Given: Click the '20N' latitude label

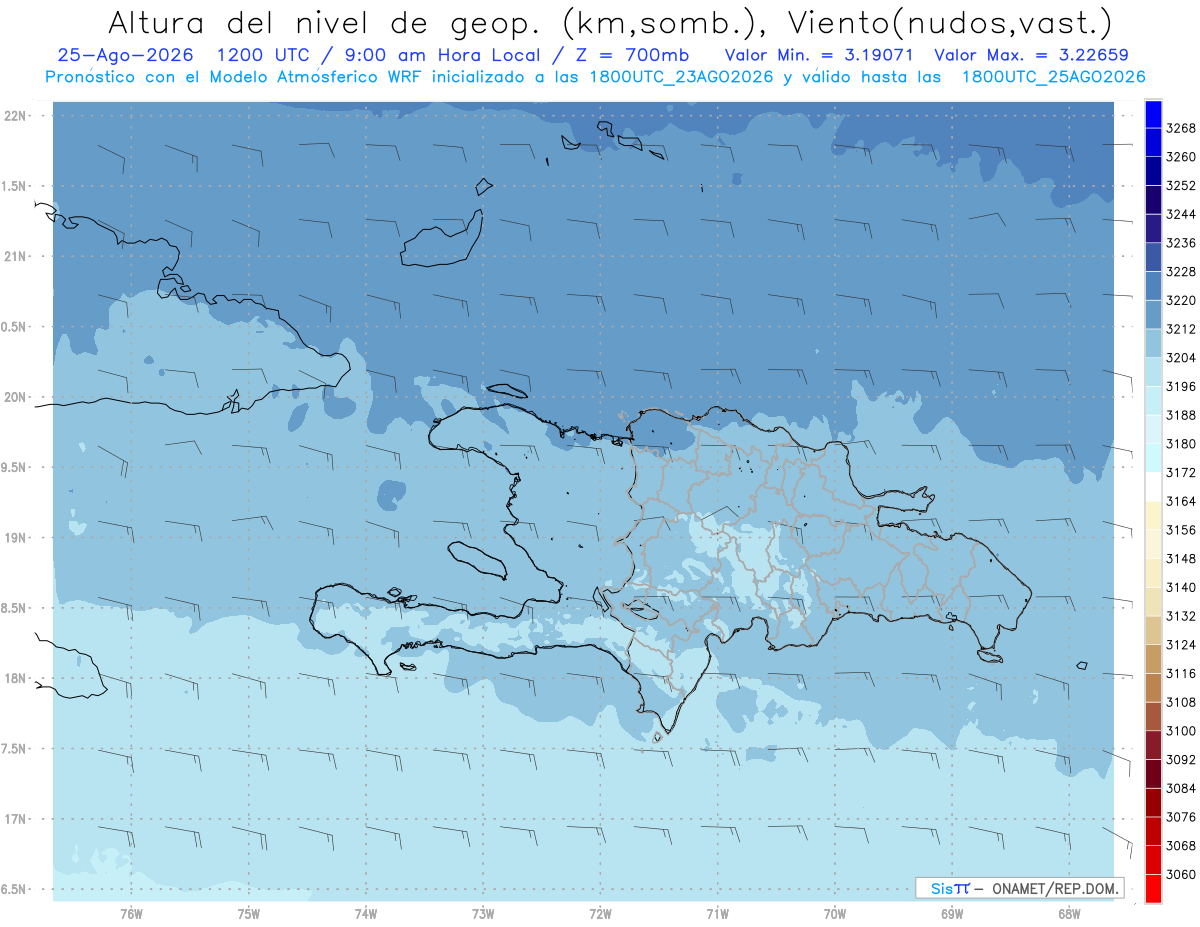Looking at the screenshot, I should 16,397.
